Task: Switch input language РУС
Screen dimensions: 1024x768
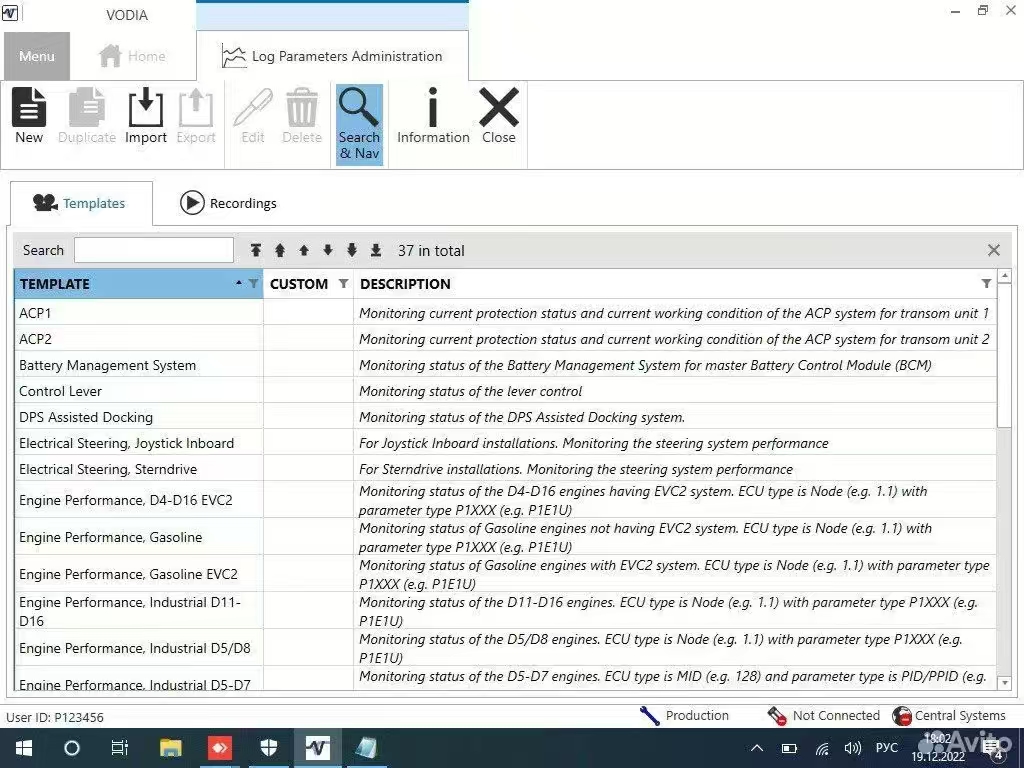Action: click(x=886, y=748)
